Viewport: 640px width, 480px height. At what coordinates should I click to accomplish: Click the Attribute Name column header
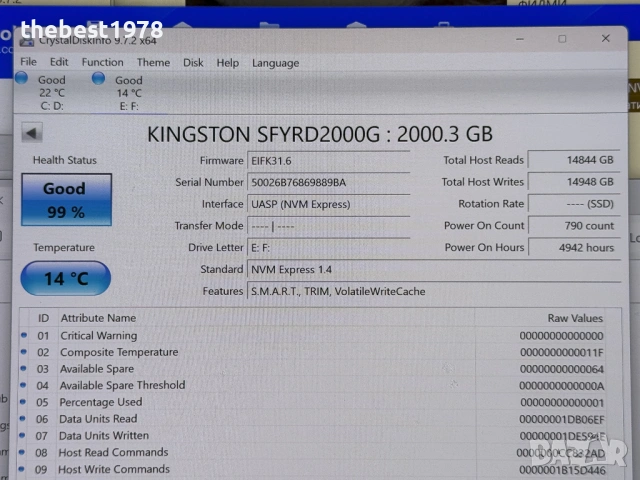coord(98,318)
